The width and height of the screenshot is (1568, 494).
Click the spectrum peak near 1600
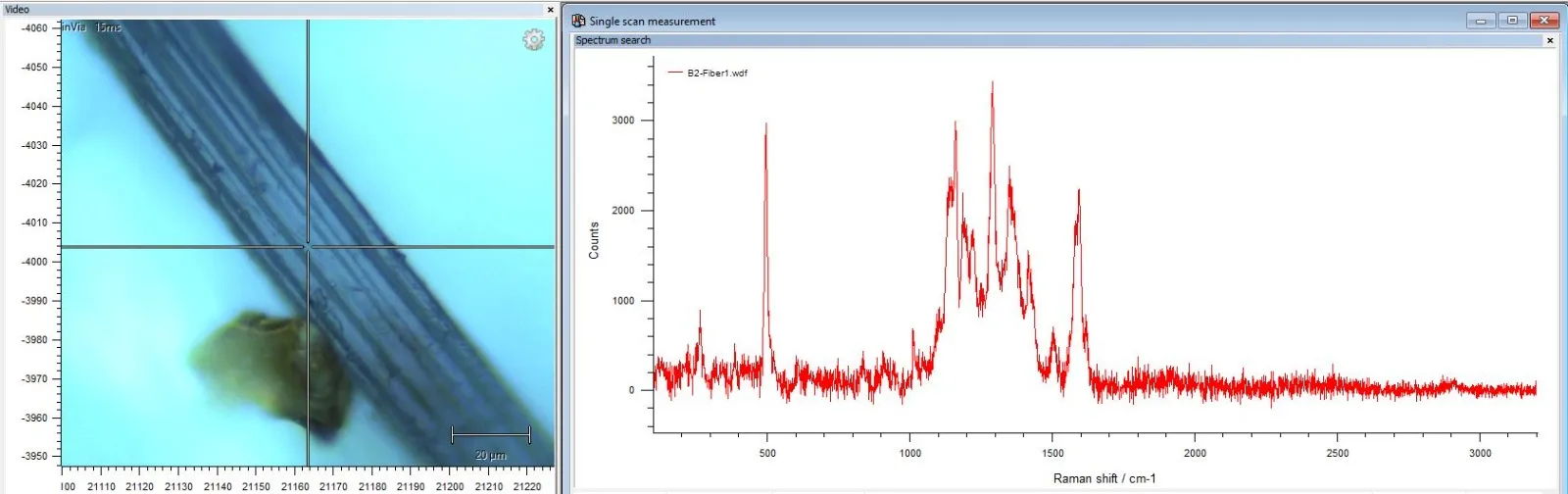[x=1078, y=193]
